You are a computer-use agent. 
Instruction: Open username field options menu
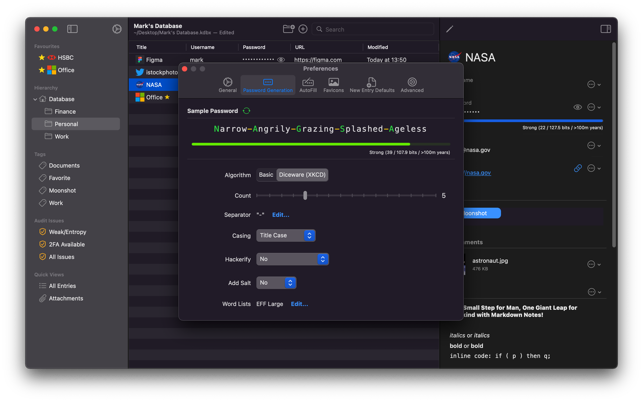[593, 85]
